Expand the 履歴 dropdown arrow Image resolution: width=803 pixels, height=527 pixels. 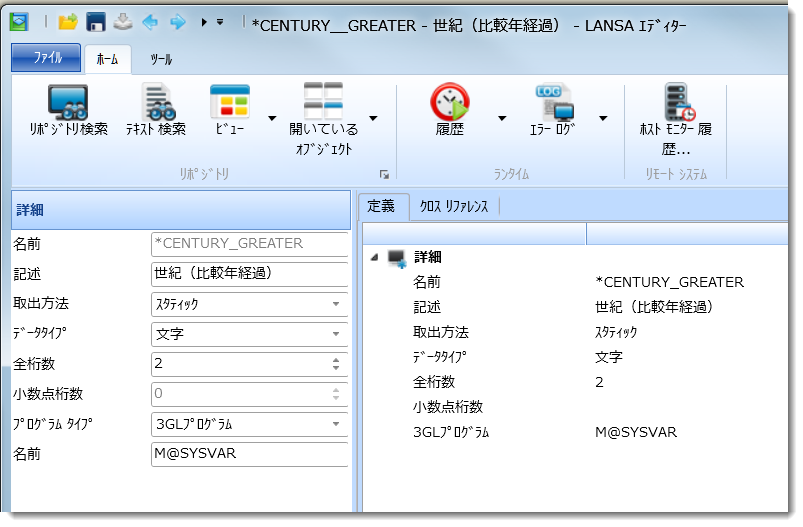502,118
